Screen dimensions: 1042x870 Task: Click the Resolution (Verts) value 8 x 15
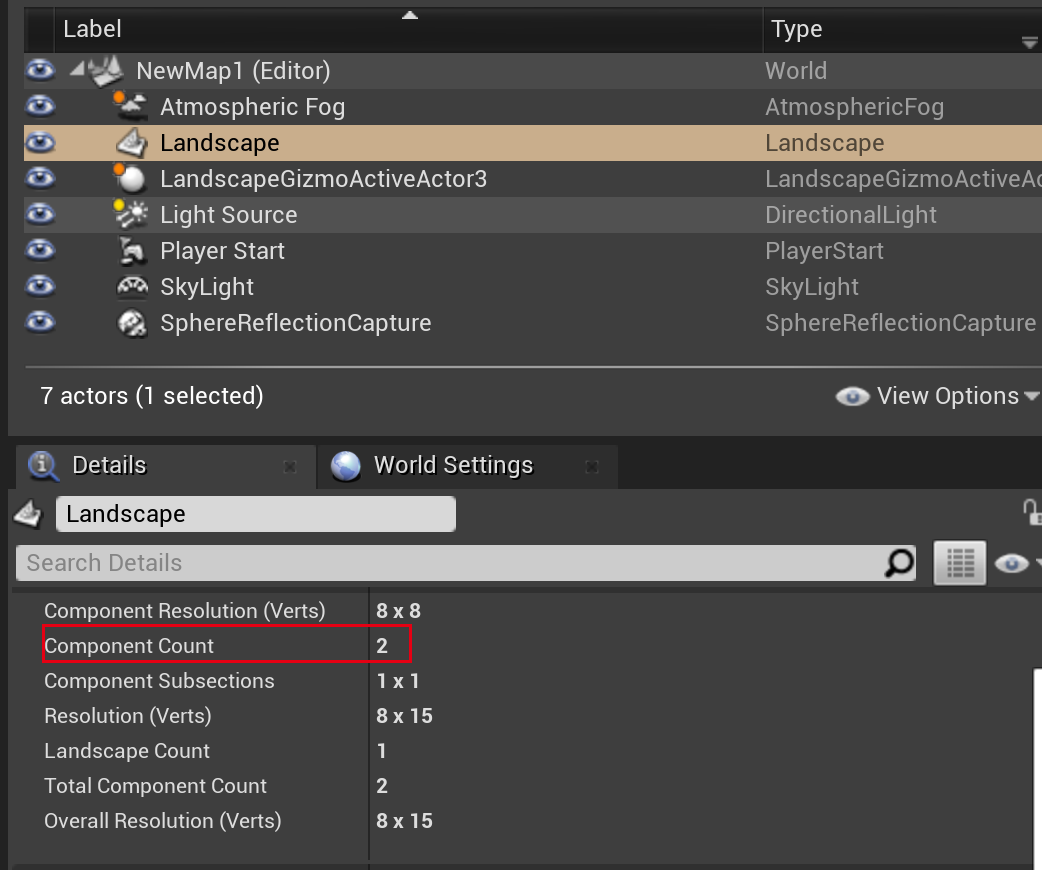click(404, 716)
